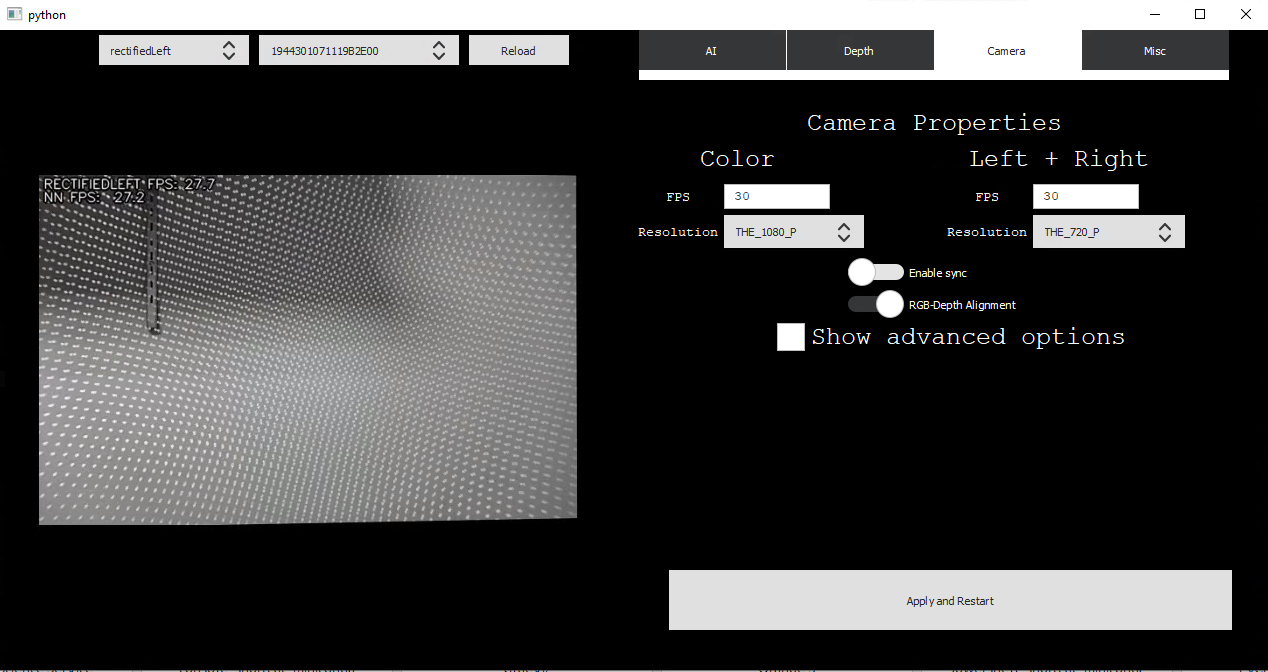The image size is (1268, 672).
Task: Check the Show advanced options box
Action: click(x=791, y=337)
